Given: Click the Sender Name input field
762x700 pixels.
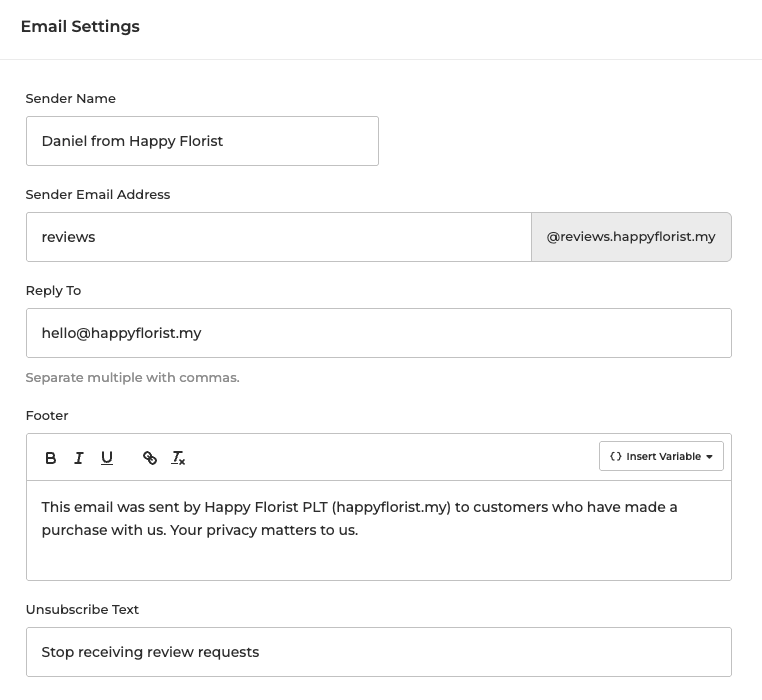Looking at the screenshot, I should click(202, 141).
